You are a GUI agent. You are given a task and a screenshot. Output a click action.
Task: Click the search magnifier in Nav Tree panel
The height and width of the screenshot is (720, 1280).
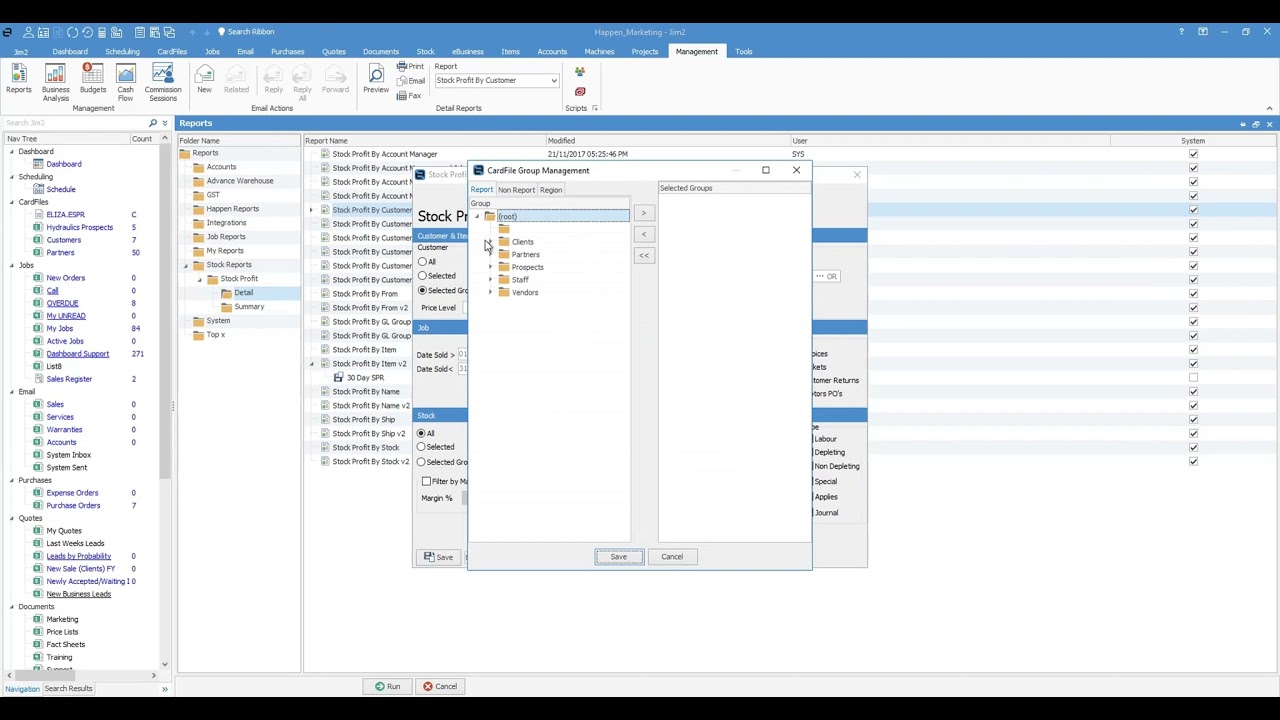pos(153,123)
